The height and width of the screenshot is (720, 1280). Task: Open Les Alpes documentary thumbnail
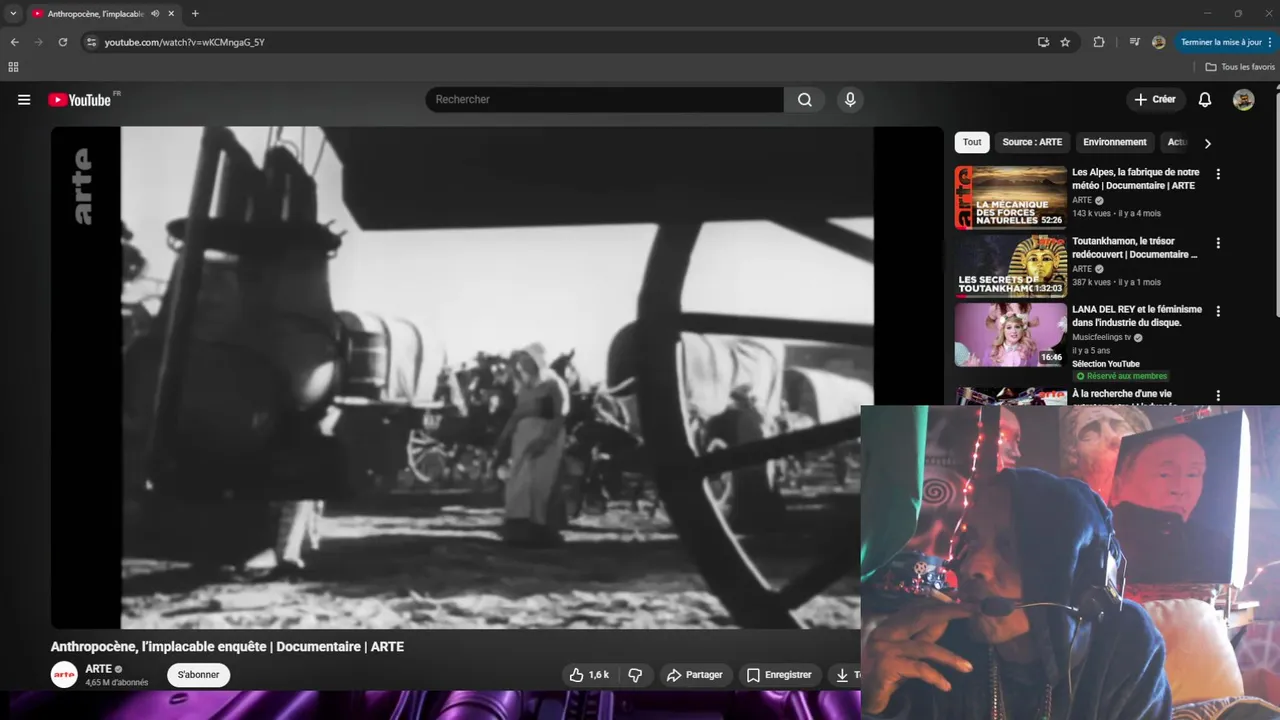pos(1010,198)
